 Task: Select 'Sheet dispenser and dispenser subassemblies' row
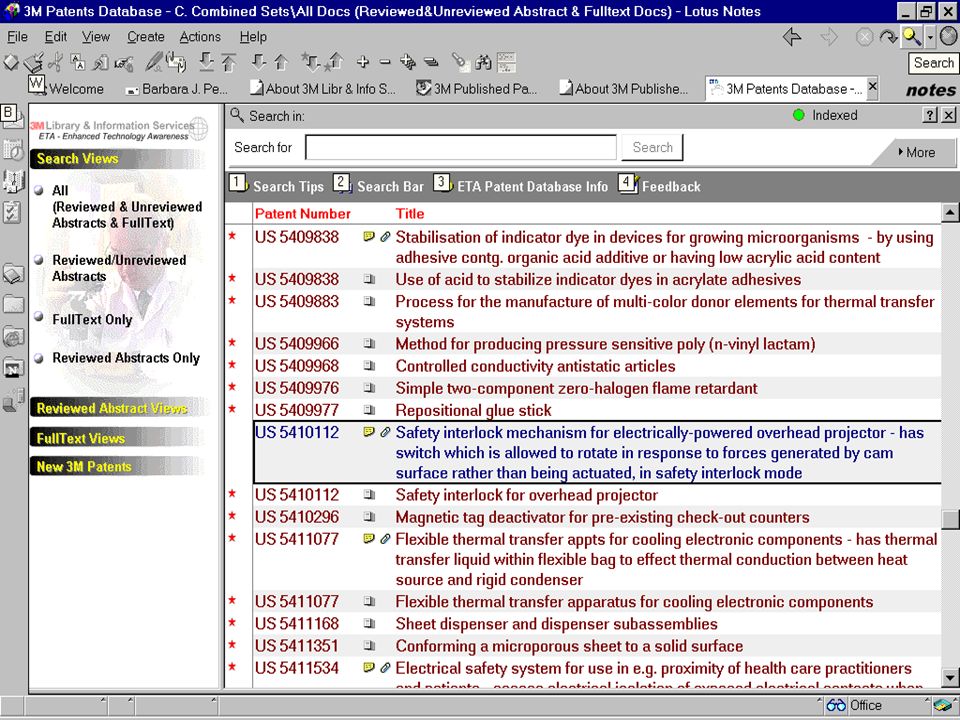pos(583,624)
